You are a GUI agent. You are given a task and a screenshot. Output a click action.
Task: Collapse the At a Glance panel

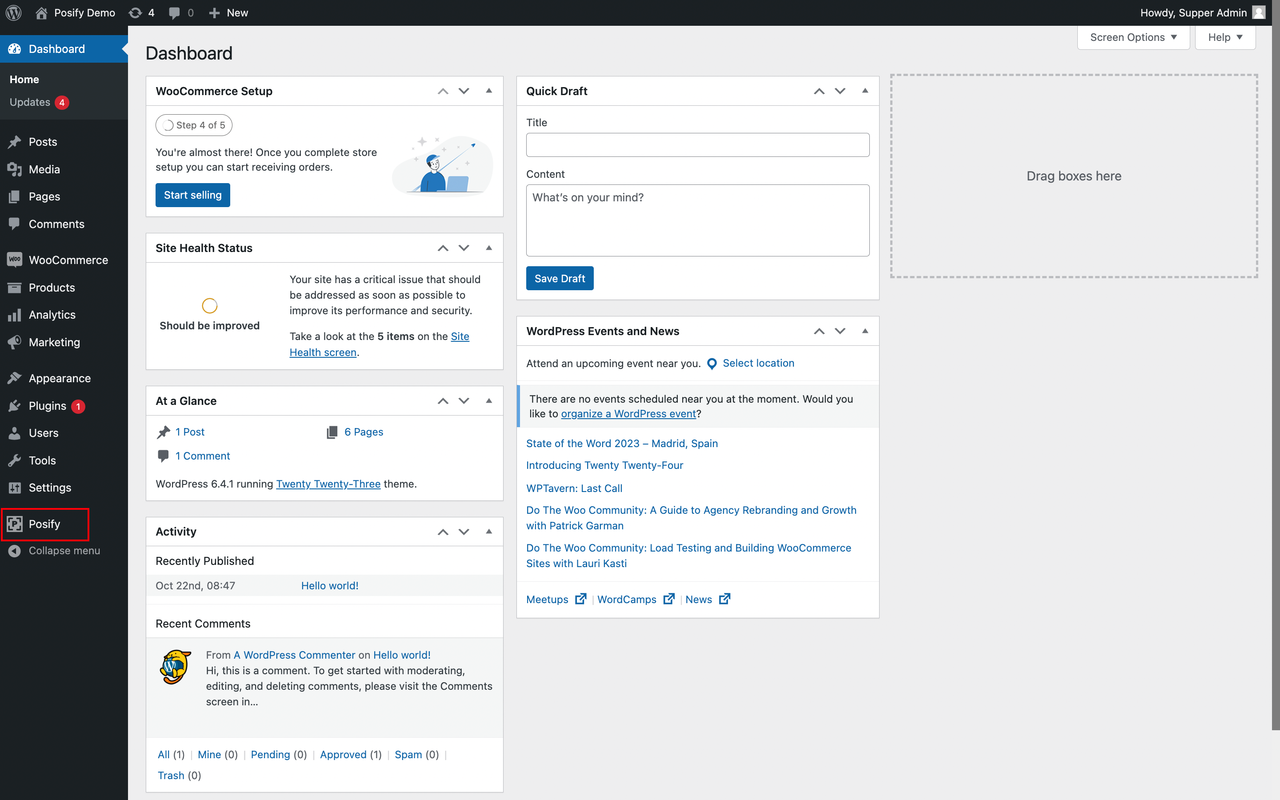pos(489,401)
